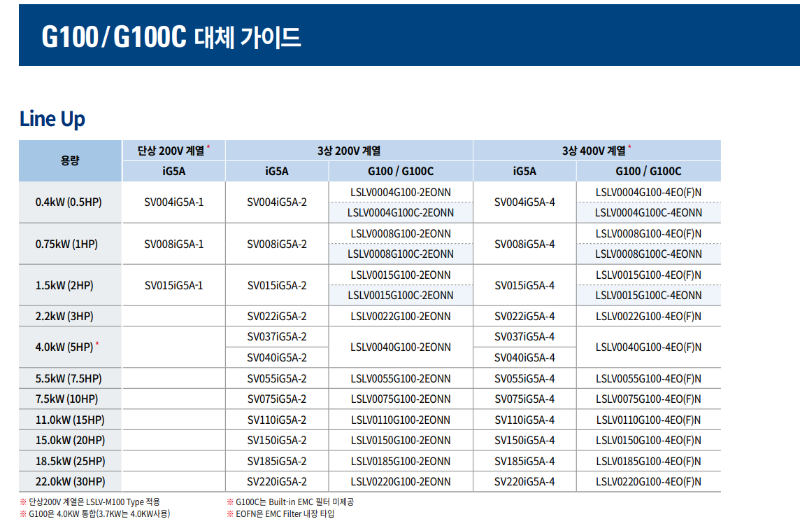Pick model SV075iG5A-4
800x531 pixels.
tap(524, 399)
